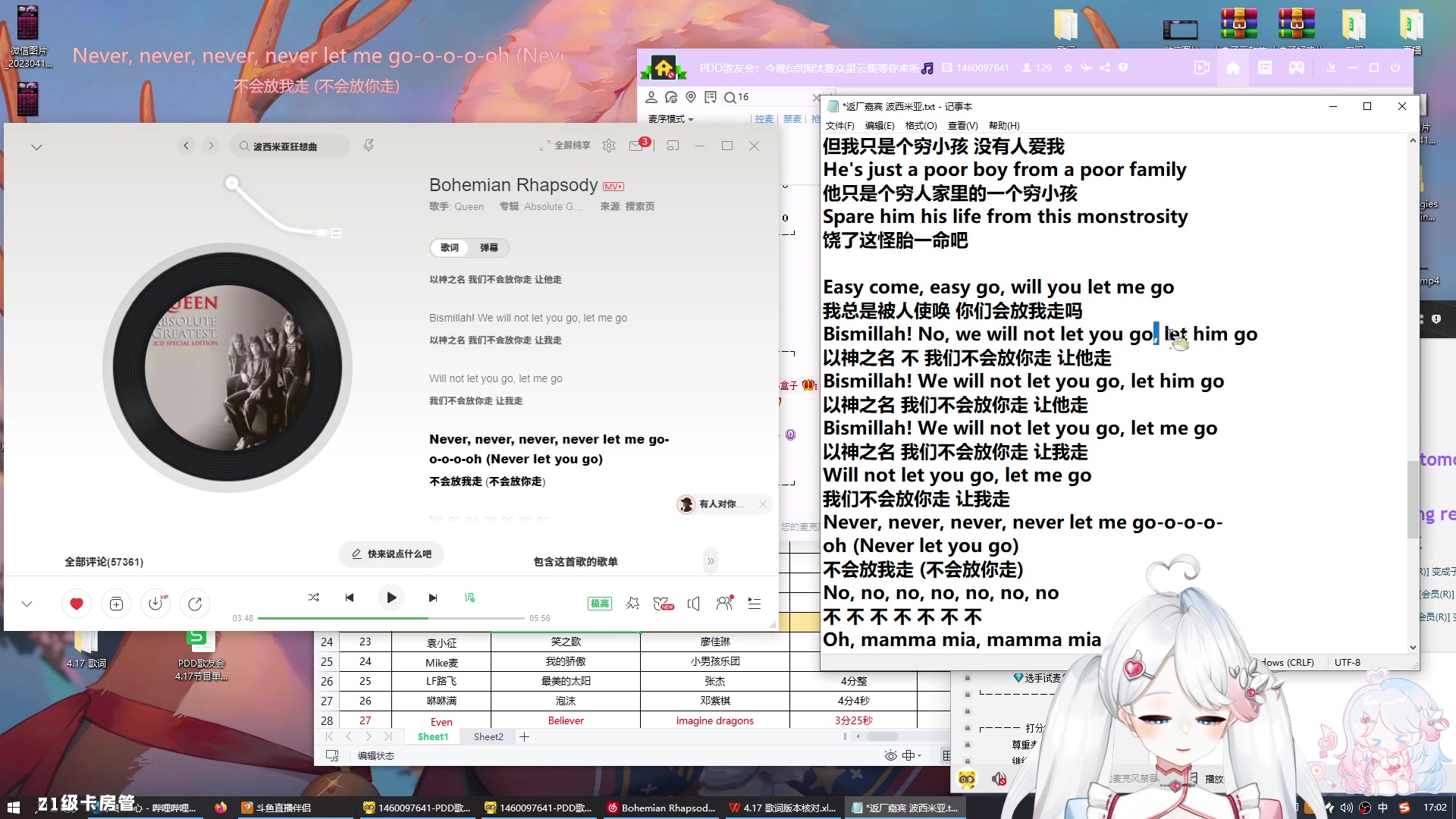Viewport: 1456px width, 819px height.
Task: Switch to the 弹幕 tab
Action: point(489,248)
